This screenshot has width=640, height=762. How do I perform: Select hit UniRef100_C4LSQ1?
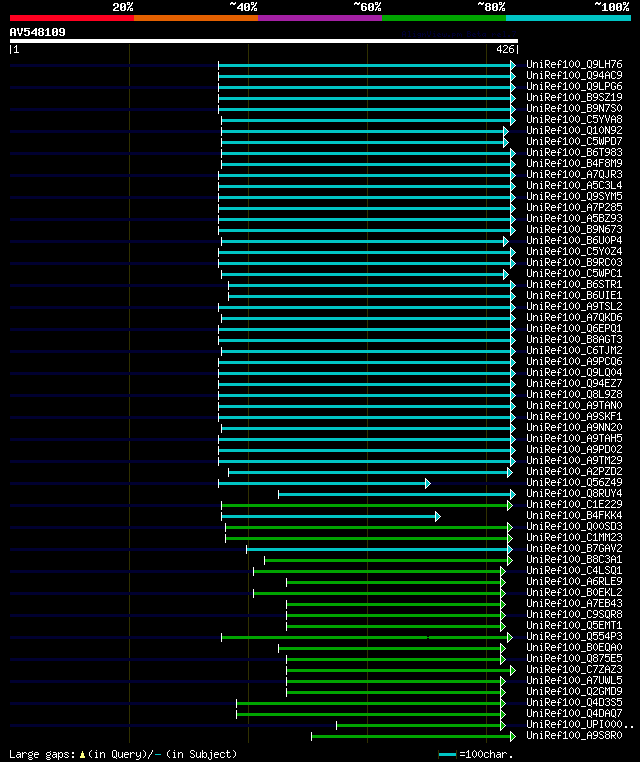pos(574,570)
